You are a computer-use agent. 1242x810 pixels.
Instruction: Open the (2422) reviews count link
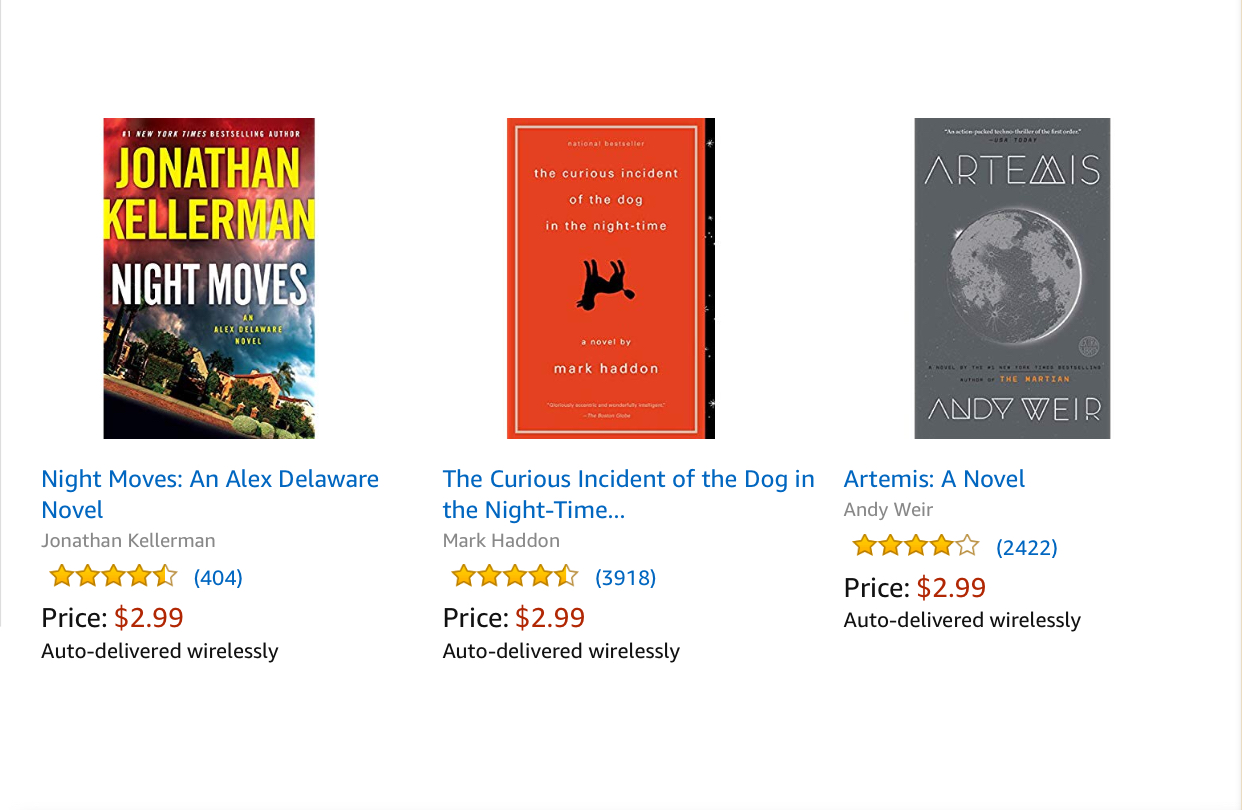tap(1026, 547)
